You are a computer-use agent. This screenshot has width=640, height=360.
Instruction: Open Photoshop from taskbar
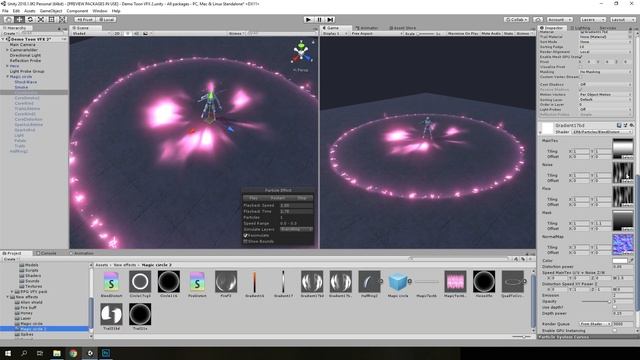tap(106, 353)
